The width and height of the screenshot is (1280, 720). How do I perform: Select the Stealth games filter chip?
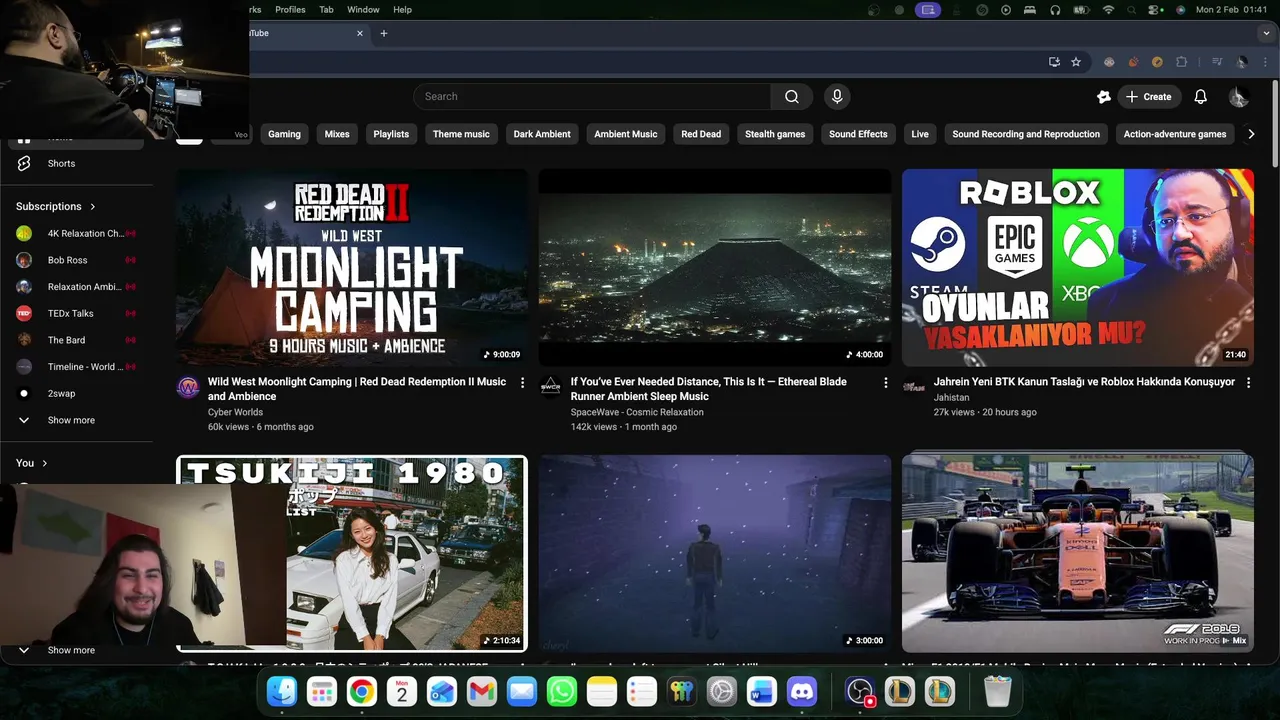click(x=775, y=134)
